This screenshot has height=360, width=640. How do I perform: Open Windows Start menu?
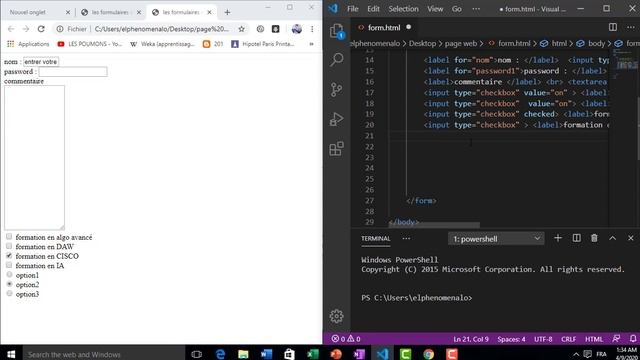11,354
